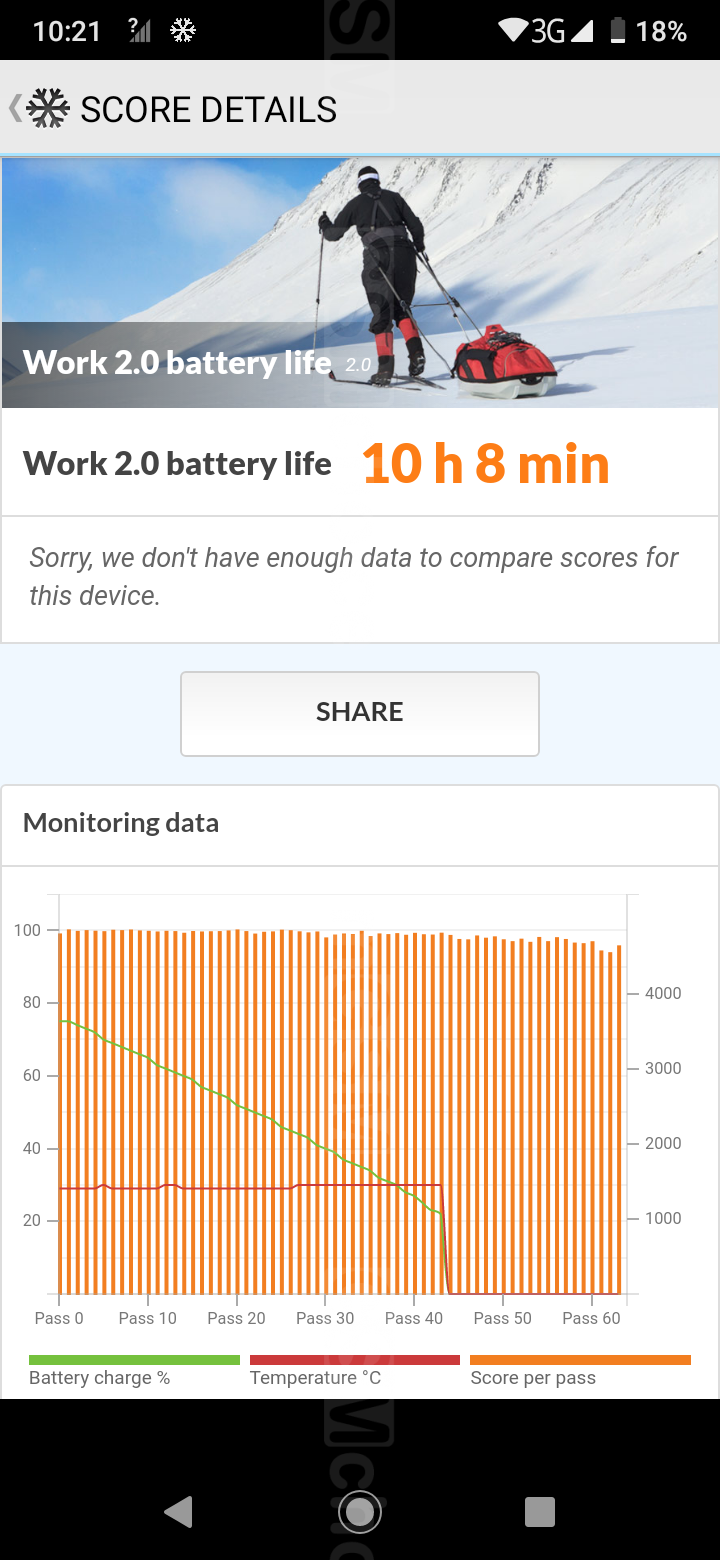Tap the PCMark snowflake logo icon
The image size is (720, 1560).
(x=47, y=109)
